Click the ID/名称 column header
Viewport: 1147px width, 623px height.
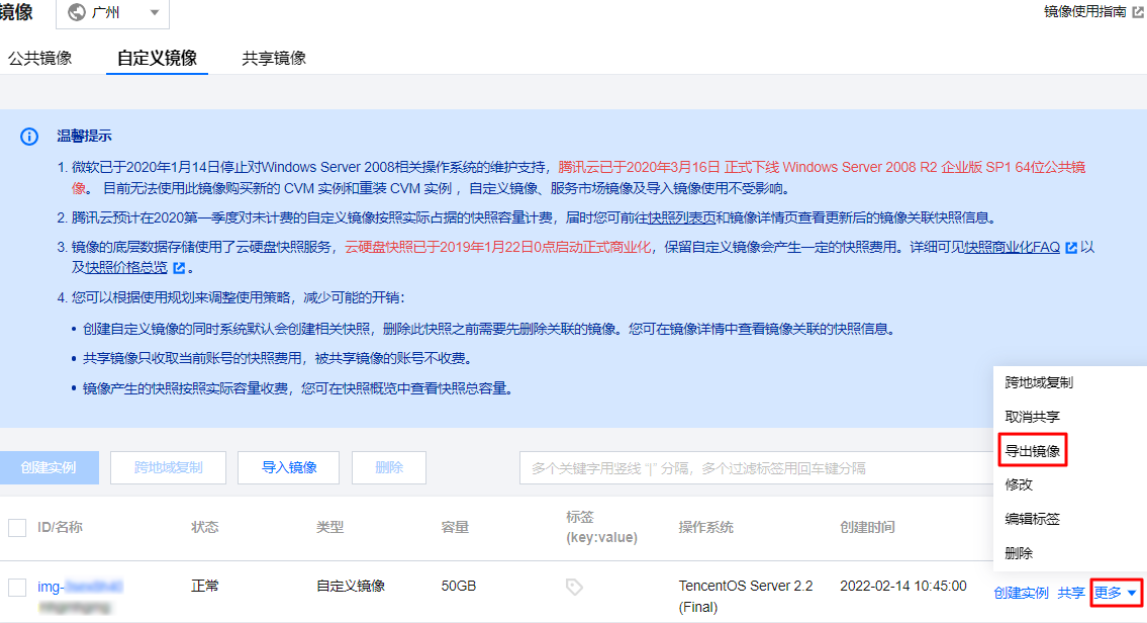point(60,527)
